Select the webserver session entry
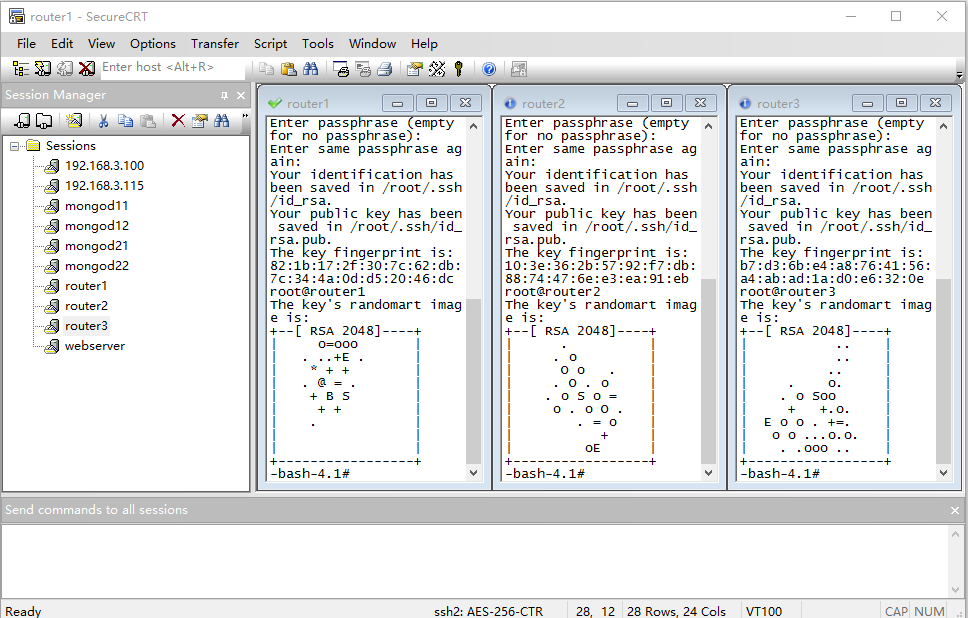The image size is (968, 618). coord(95,346)
